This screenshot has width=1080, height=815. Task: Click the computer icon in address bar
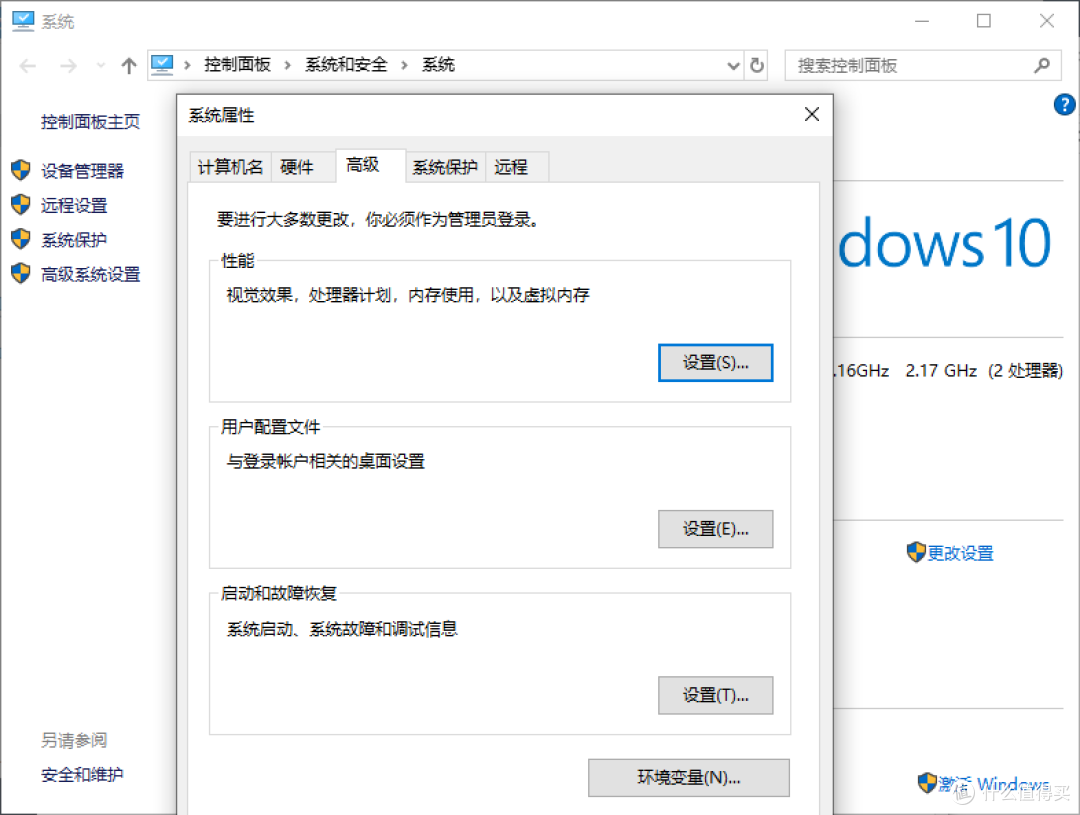point(162,65)
